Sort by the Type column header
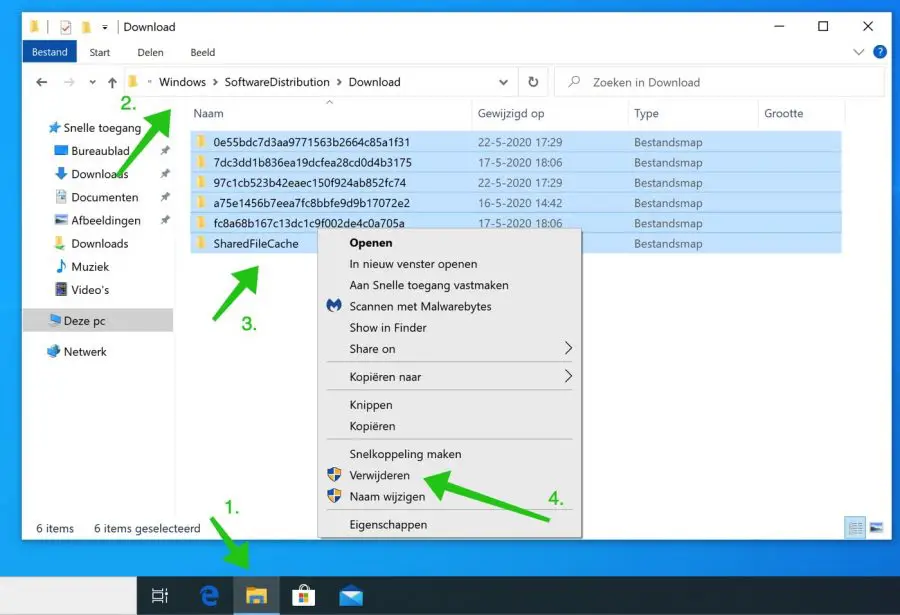 (646, 113)
